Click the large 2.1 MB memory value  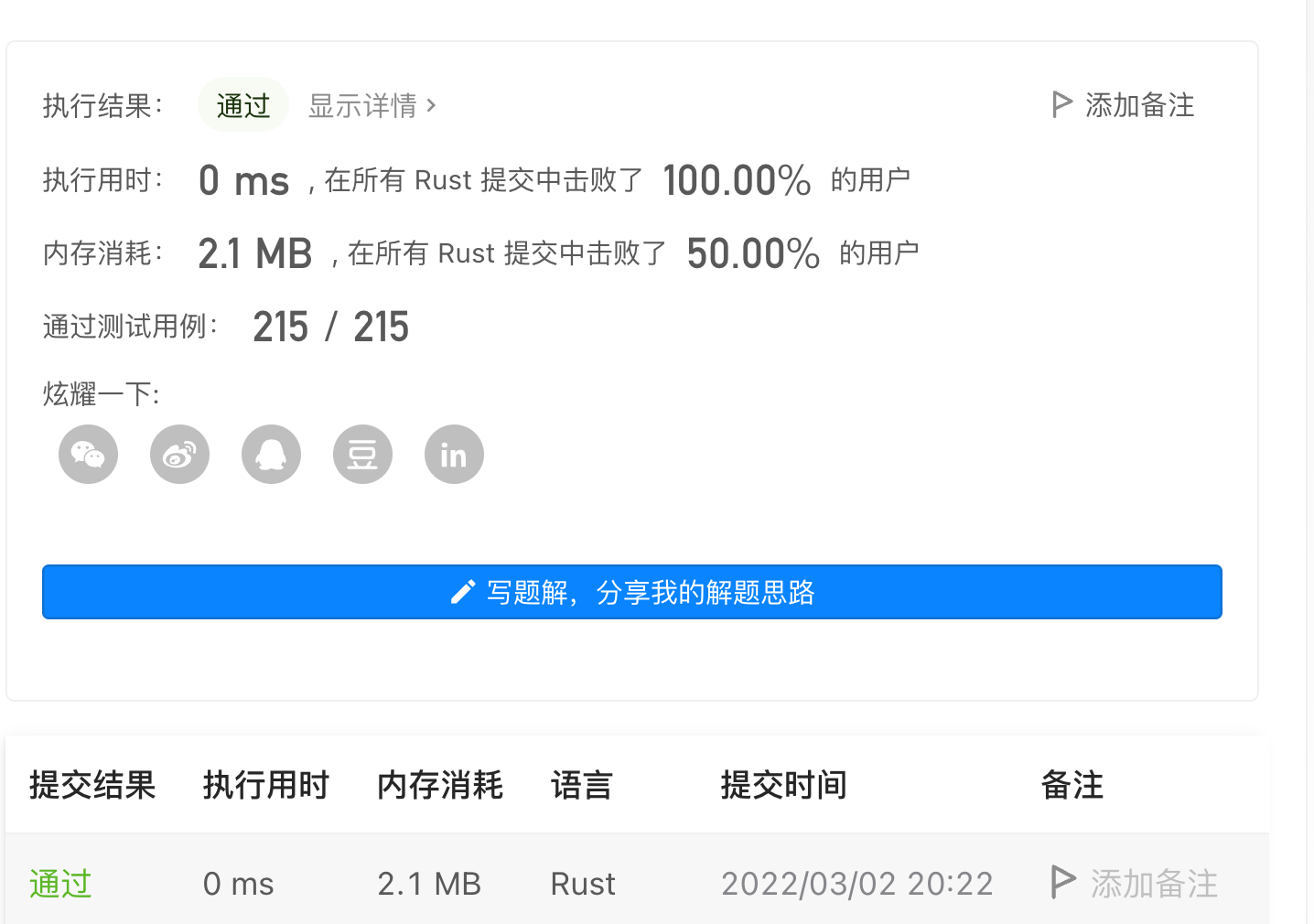tap(255, 253)
